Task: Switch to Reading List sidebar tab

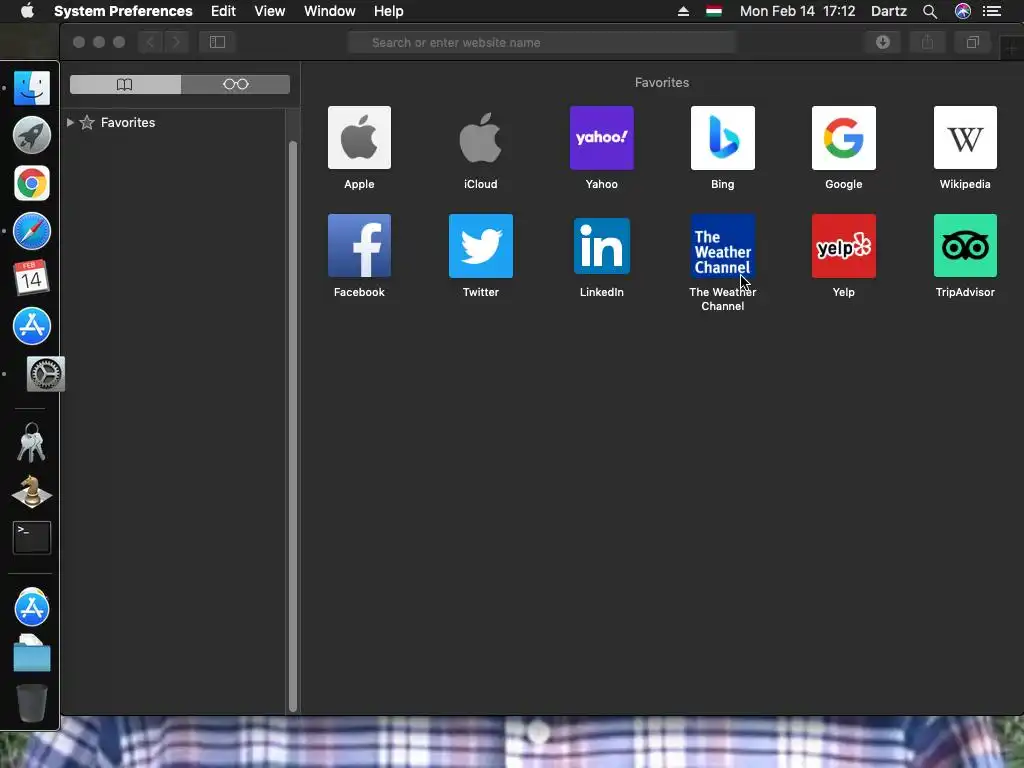Action: [x=236, y=84]
